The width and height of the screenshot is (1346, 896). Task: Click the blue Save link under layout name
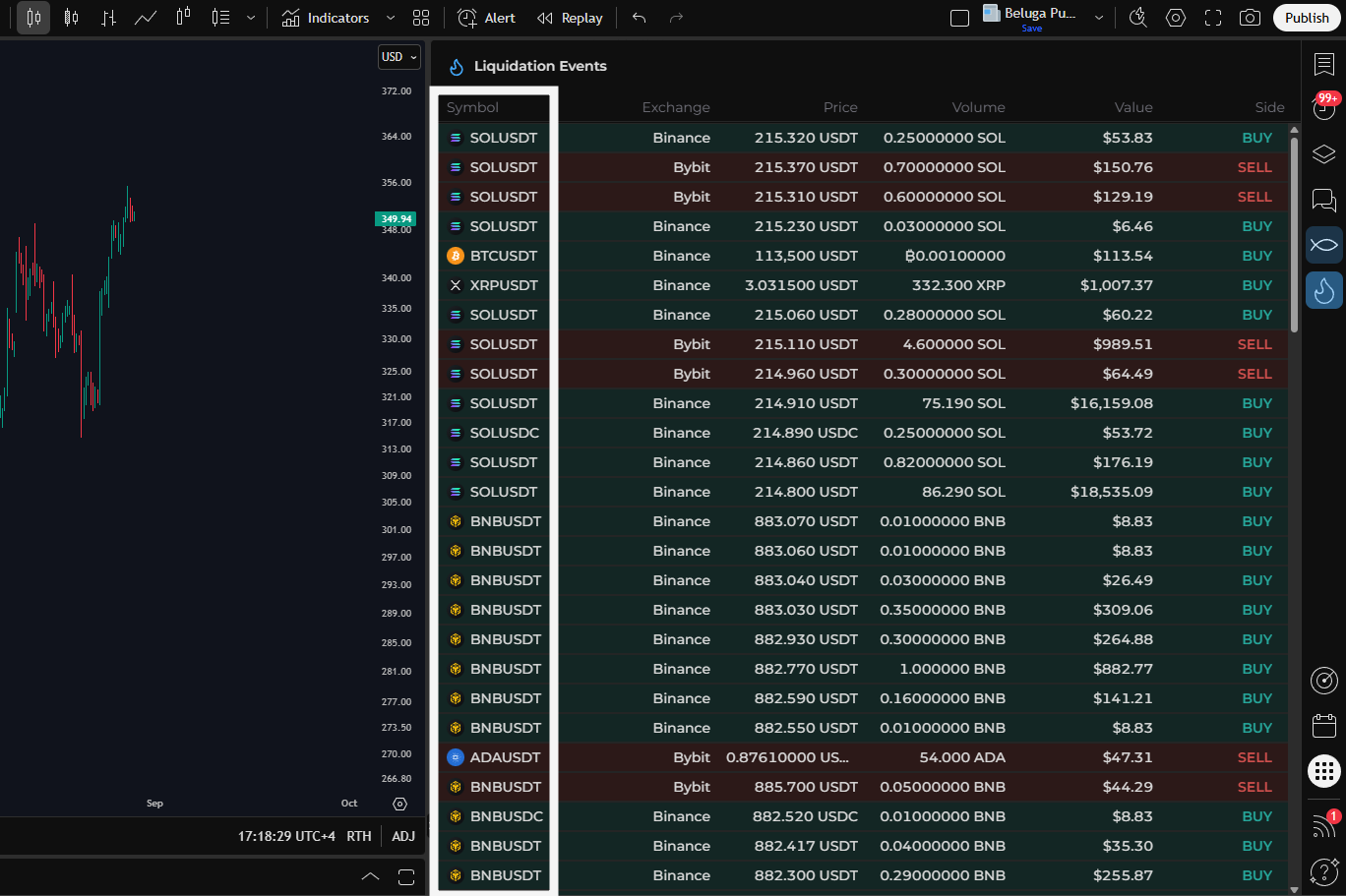pos(1032,29)
